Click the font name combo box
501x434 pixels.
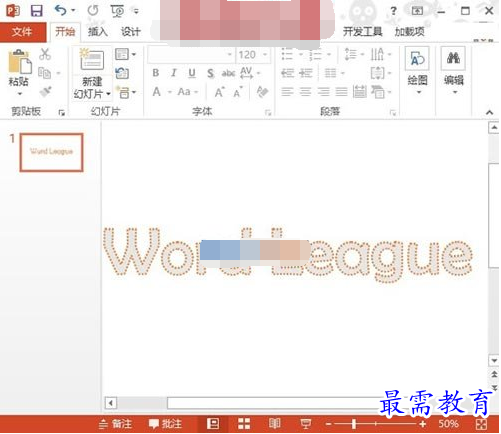tap(191, 54)
